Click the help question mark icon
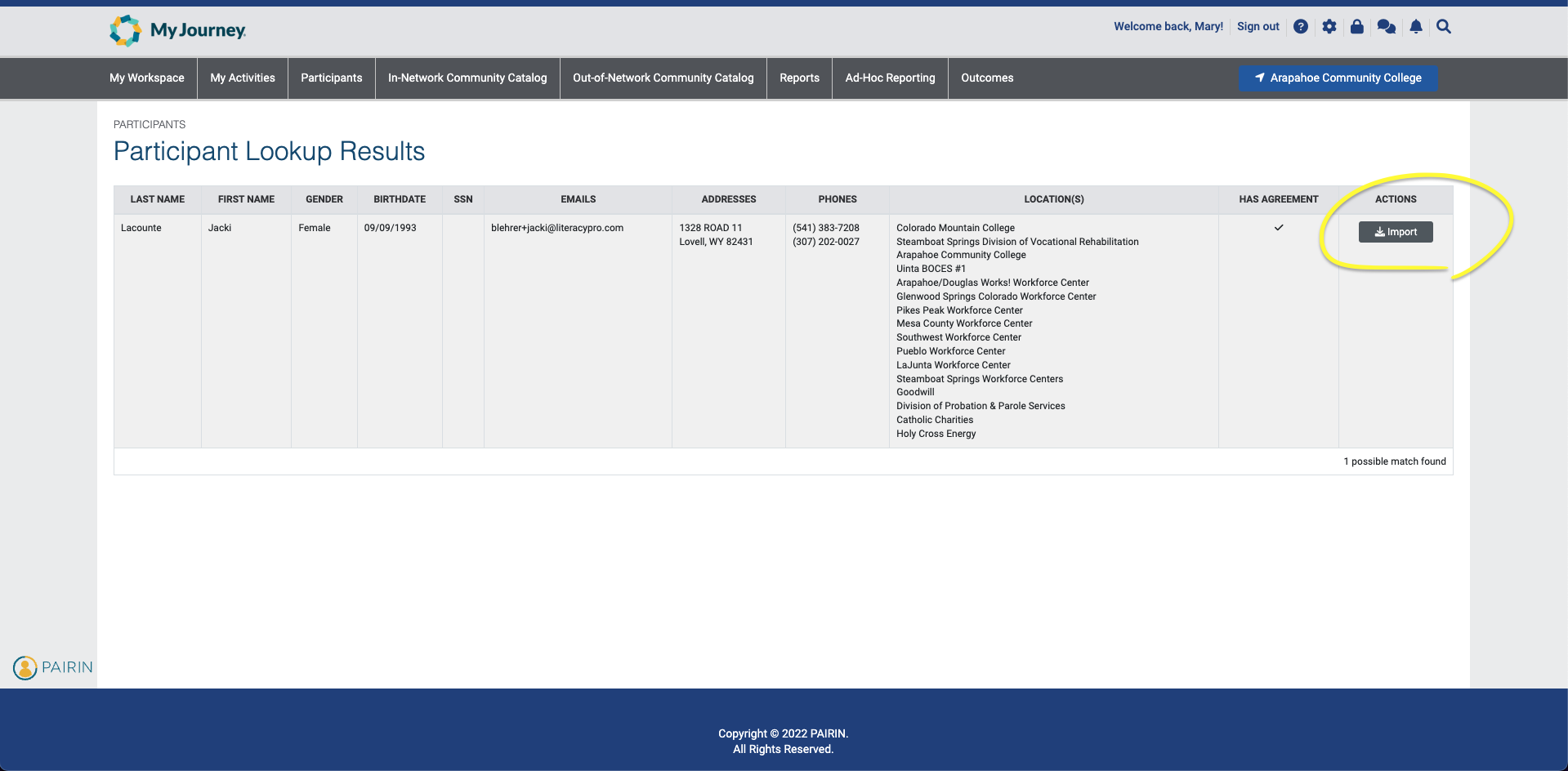This screenshot has width=1568, height=771. tap(1301, 27)
